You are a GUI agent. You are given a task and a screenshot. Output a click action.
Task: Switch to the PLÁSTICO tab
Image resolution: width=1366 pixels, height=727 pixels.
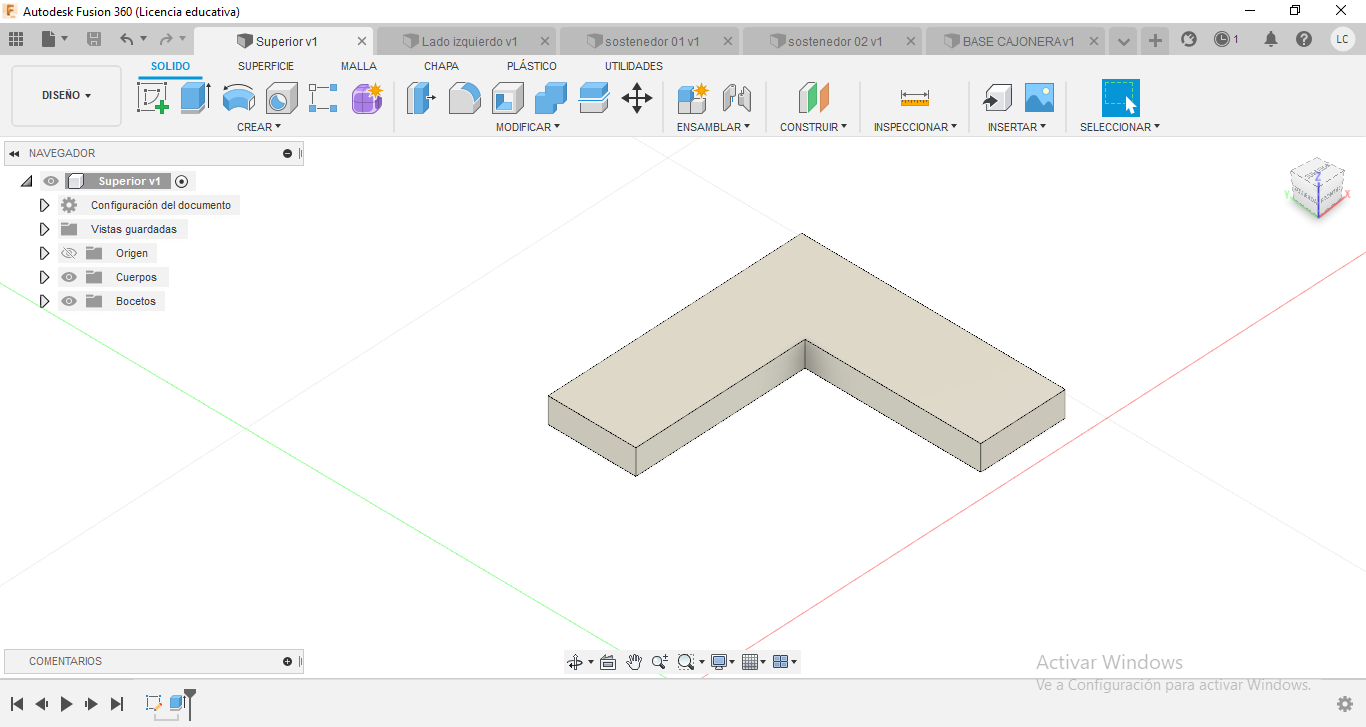(x=532, y=66)
